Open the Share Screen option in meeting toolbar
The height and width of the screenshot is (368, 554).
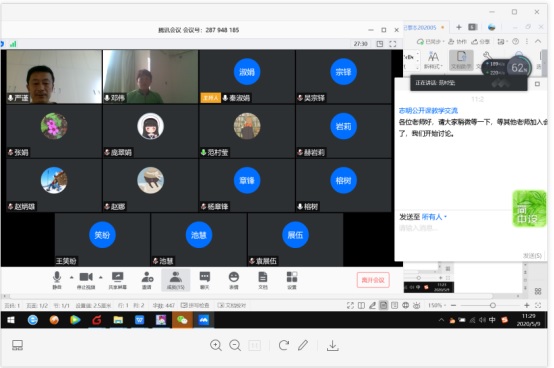[x=117, y=281]
